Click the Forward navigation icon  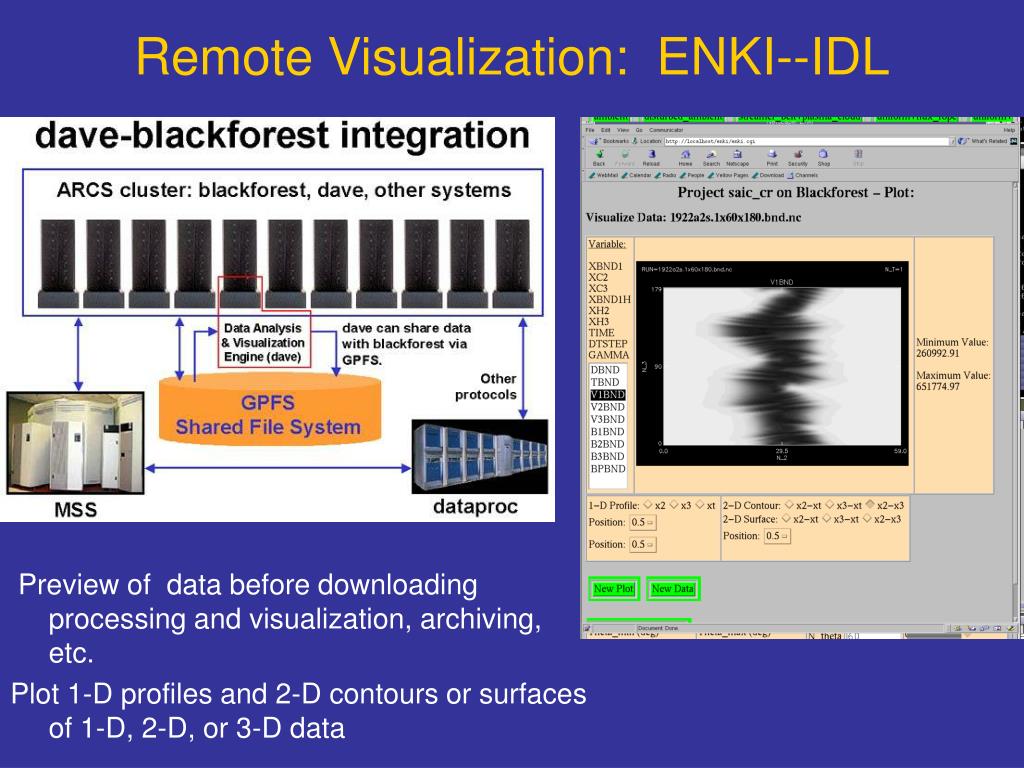[625, 155]
